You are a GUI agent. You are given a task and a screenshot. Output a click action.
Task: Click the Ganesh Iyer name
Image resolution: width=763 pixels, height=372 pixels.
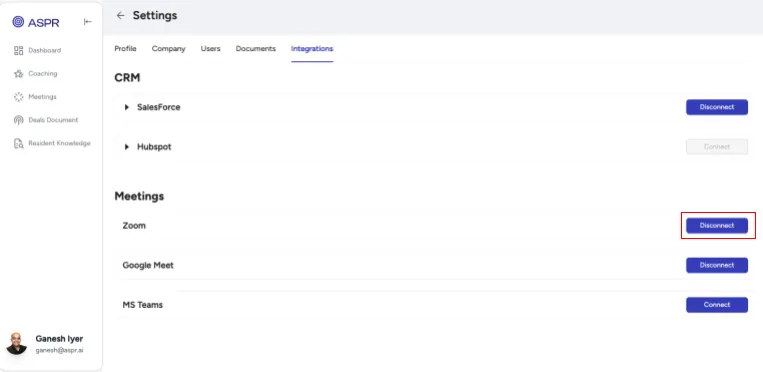point(59,339)
